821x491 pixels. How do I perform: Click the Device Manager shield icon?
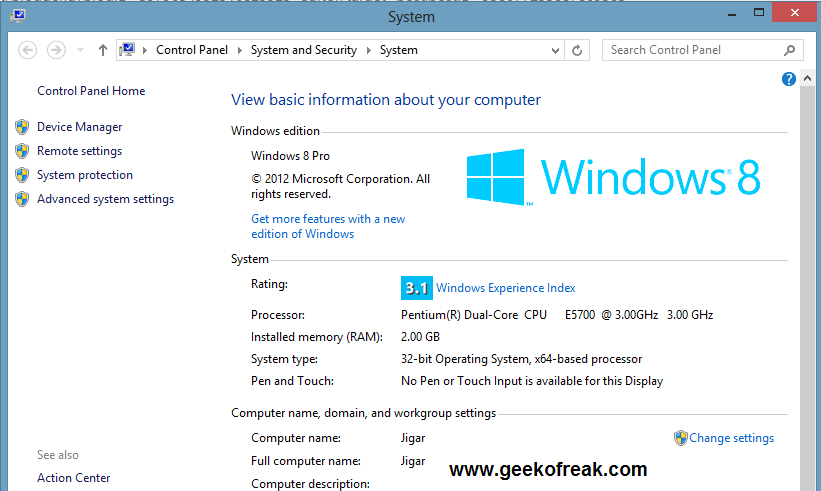[x=22, y=127]
